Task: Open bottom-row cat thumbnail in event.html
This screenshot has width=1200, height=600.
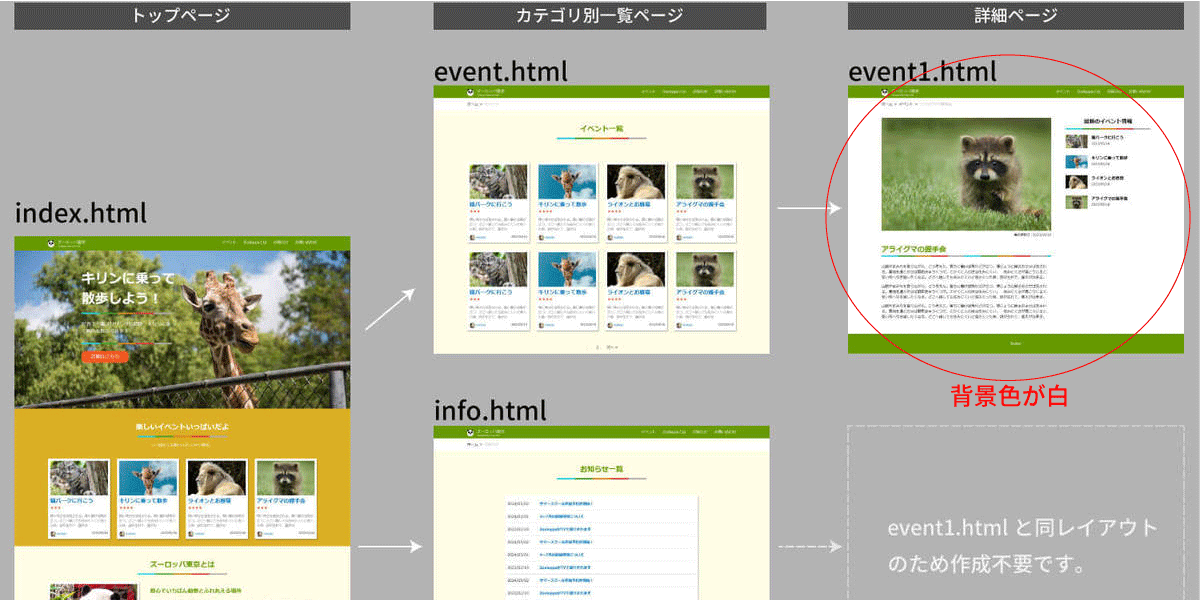Action: (499, 270)
